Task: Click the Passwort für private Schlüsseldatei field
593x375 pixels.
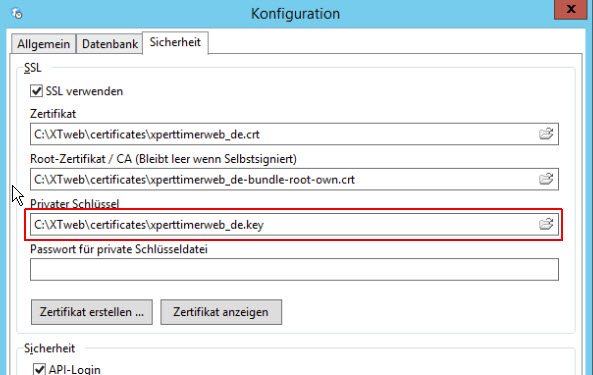Action: (294, 270)
